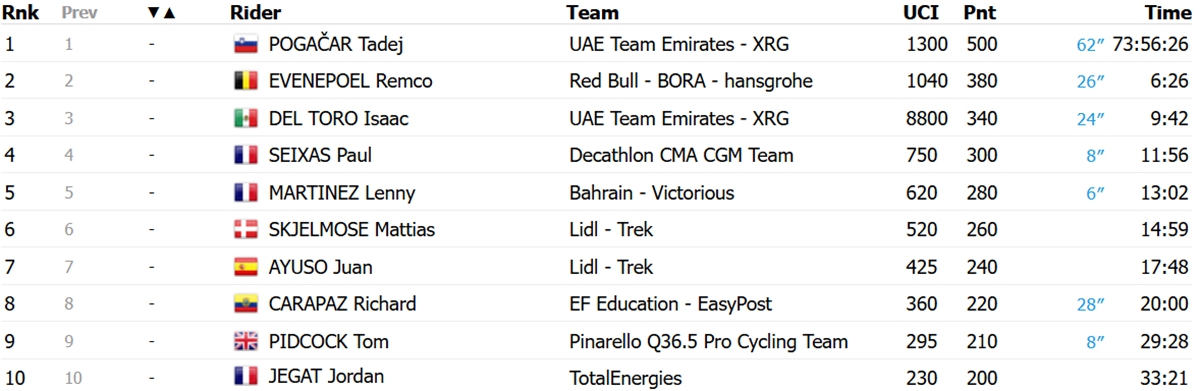Click the Belgian flag beside Evenepoel
This screenshot has width=1200, height=391.
245,82
